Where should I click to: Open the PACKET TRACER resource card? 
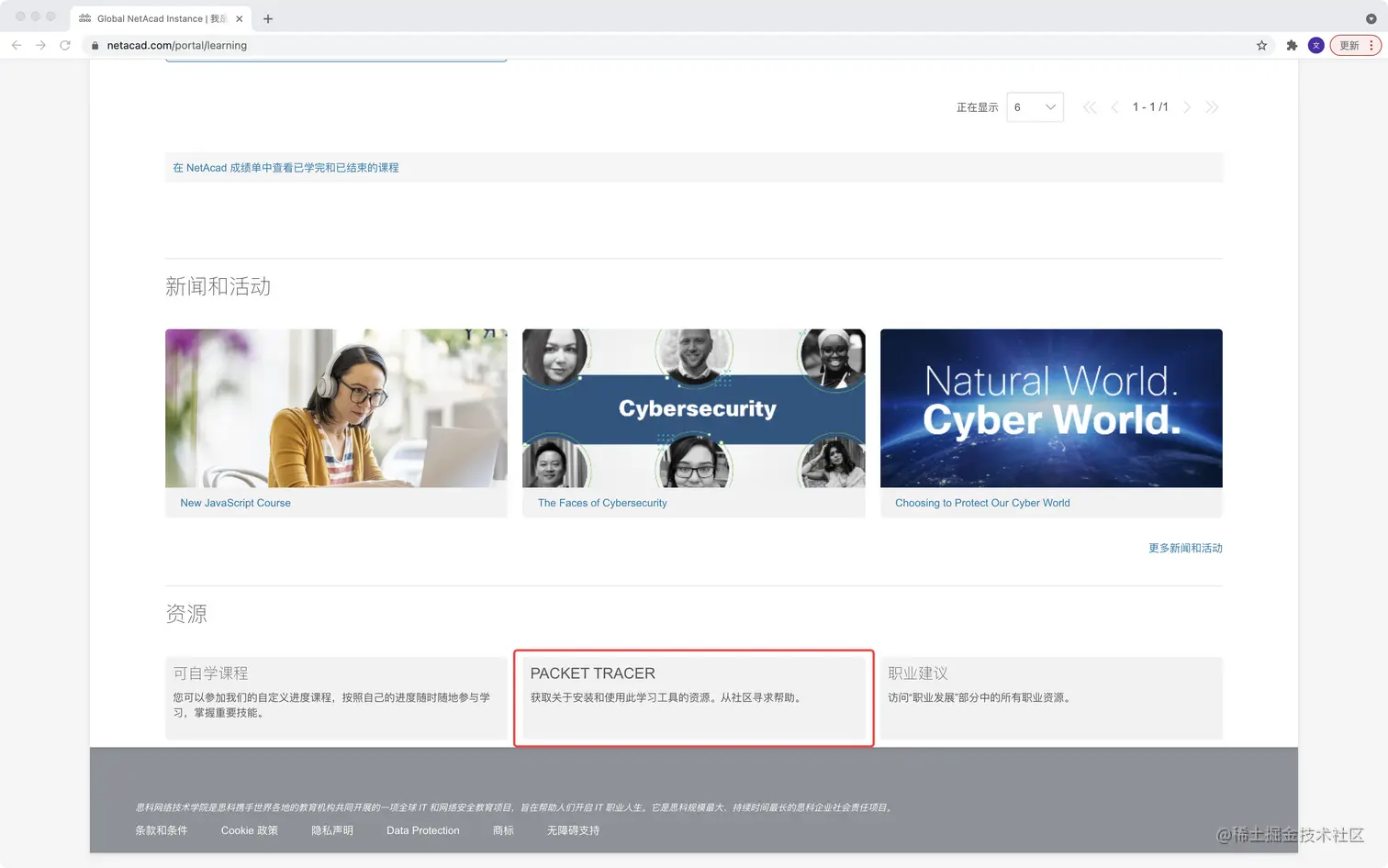(693, 698)
